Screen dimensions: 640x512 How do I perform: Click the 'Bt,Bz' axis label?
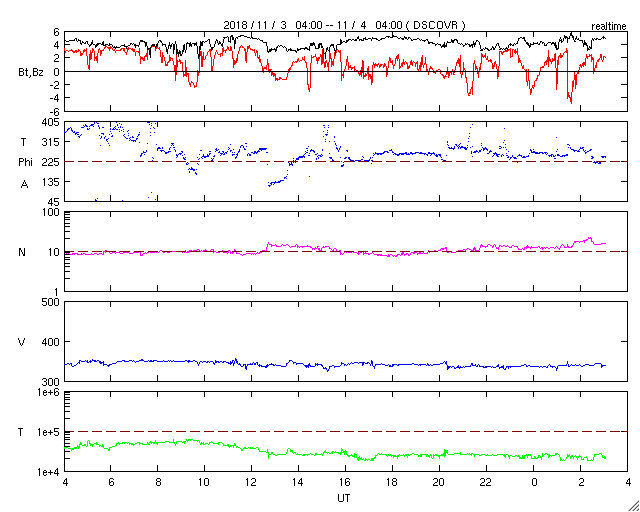pyautogui.click(x=31, y=74)
